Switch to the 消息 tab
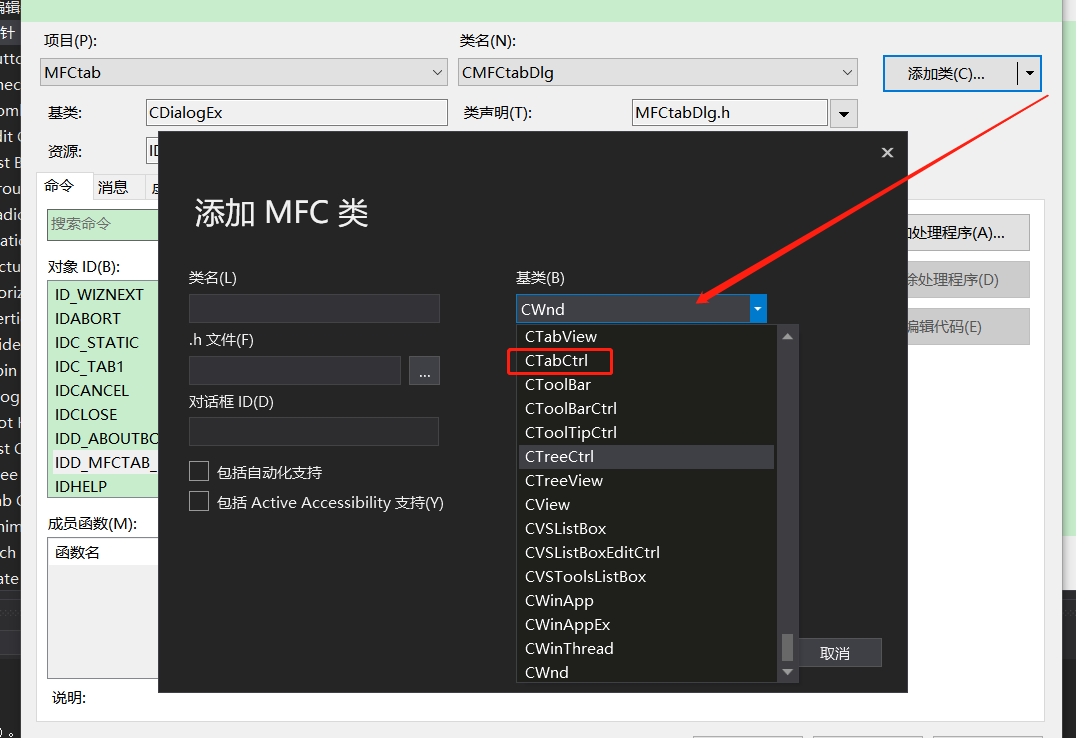This screenshot has width=1076, height=738. point(115,186)
